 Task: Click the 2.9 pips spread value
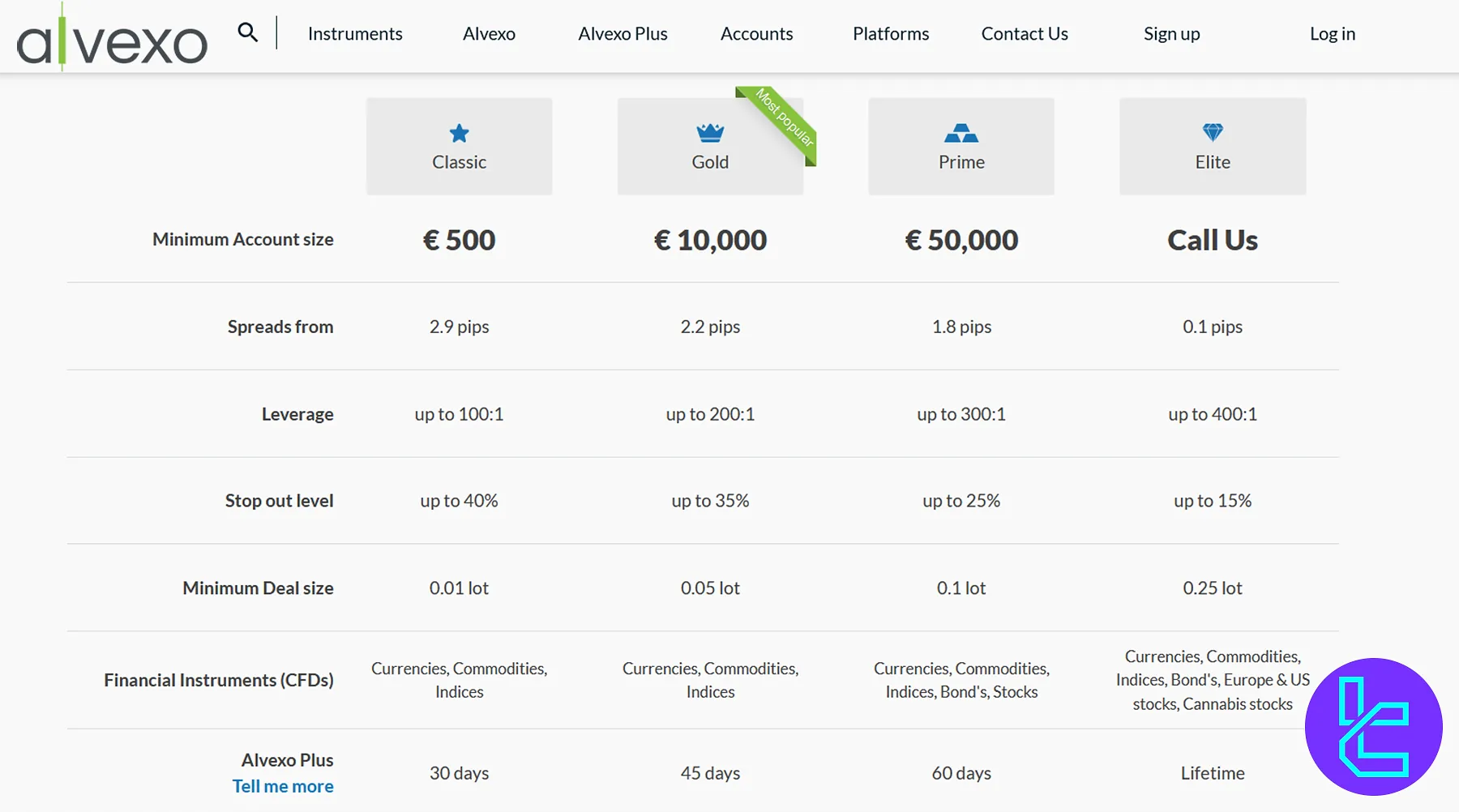[x=460, y=327]
